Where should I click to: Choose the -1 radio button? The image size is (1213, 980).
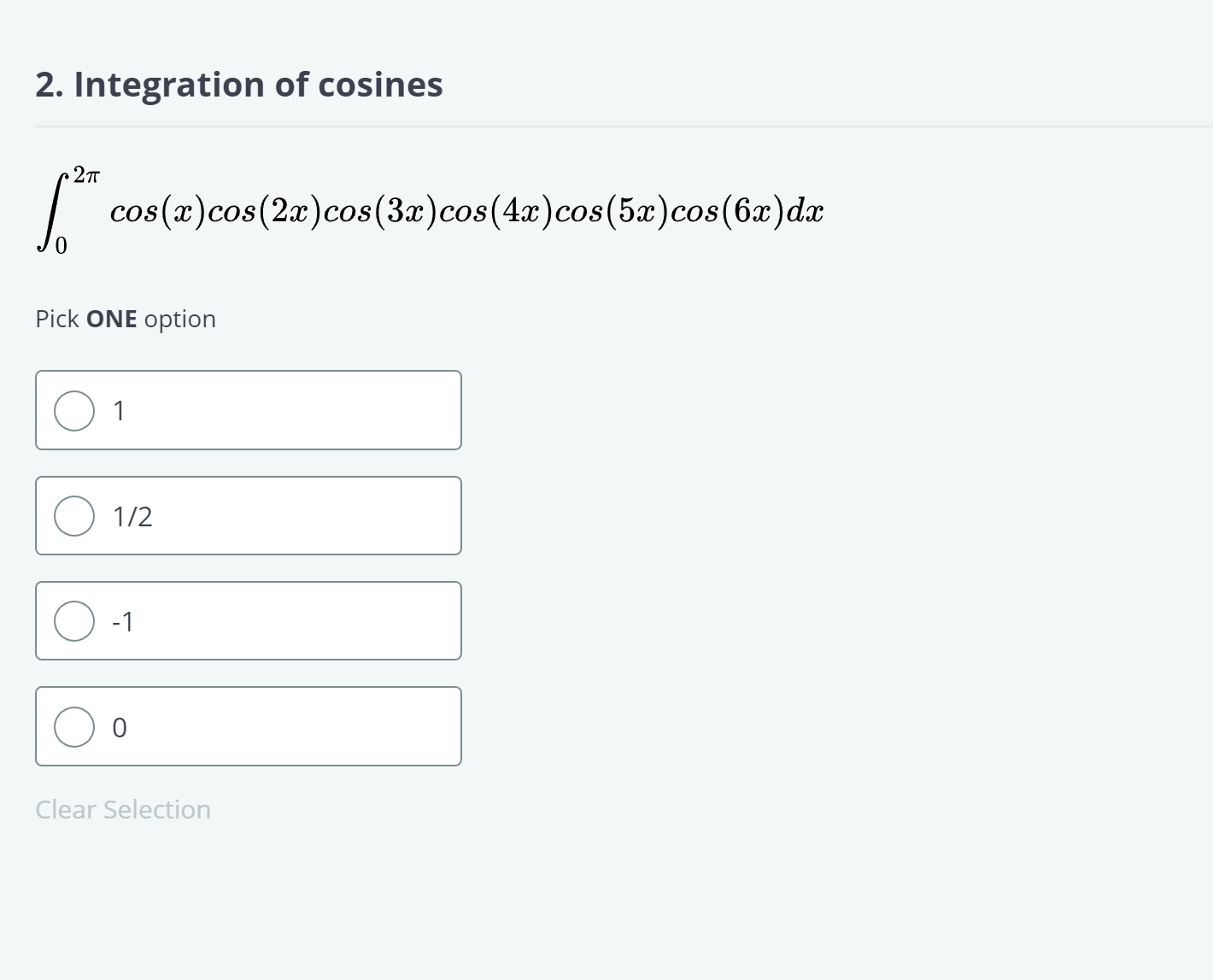(x=74, y=621)
